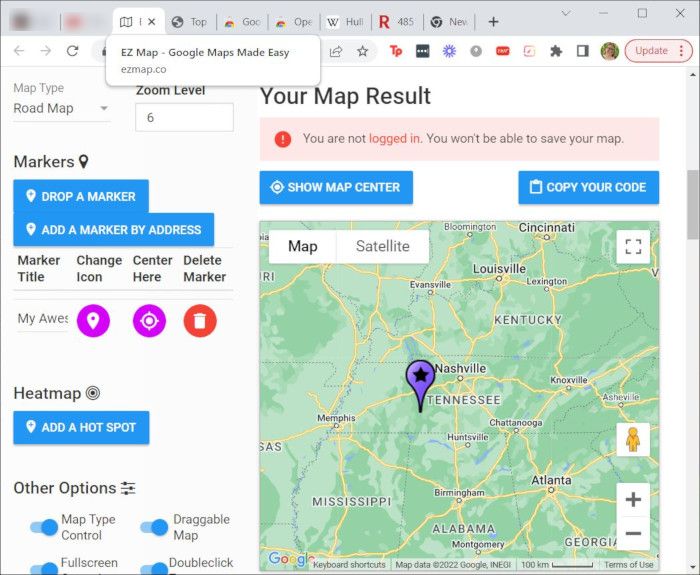The width and height of the screenshot is (700, 575).
Task: Open the user profile avatar
Action: pos(609,51)
